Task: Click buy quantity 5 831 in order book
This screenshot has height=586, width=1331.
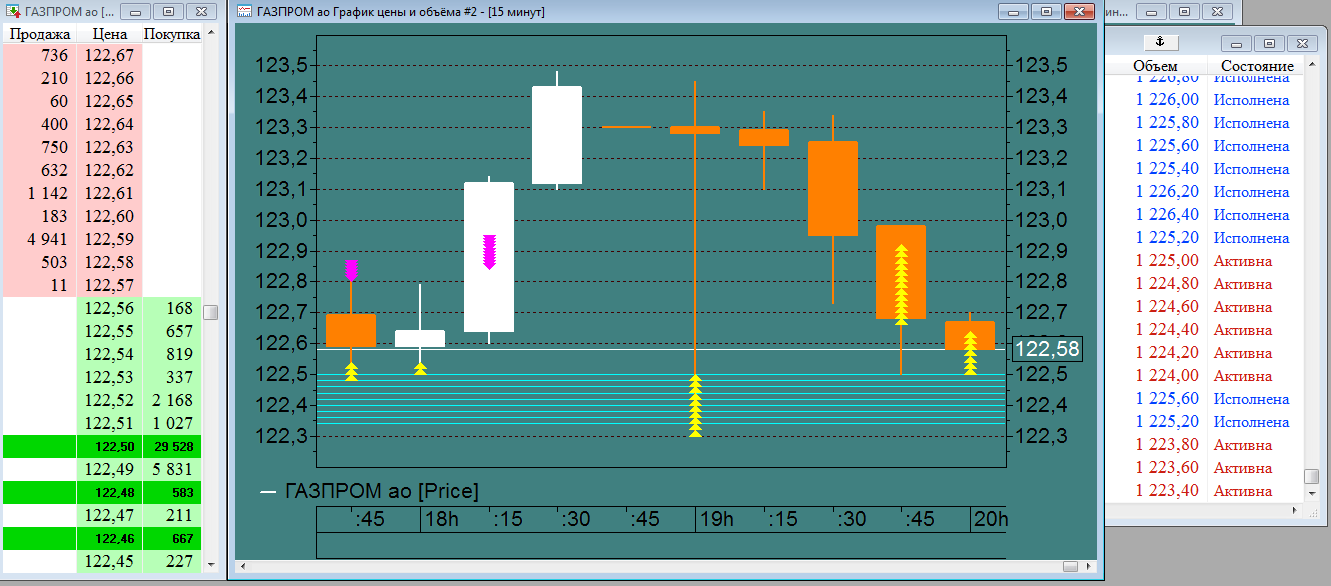Action: 172,469
